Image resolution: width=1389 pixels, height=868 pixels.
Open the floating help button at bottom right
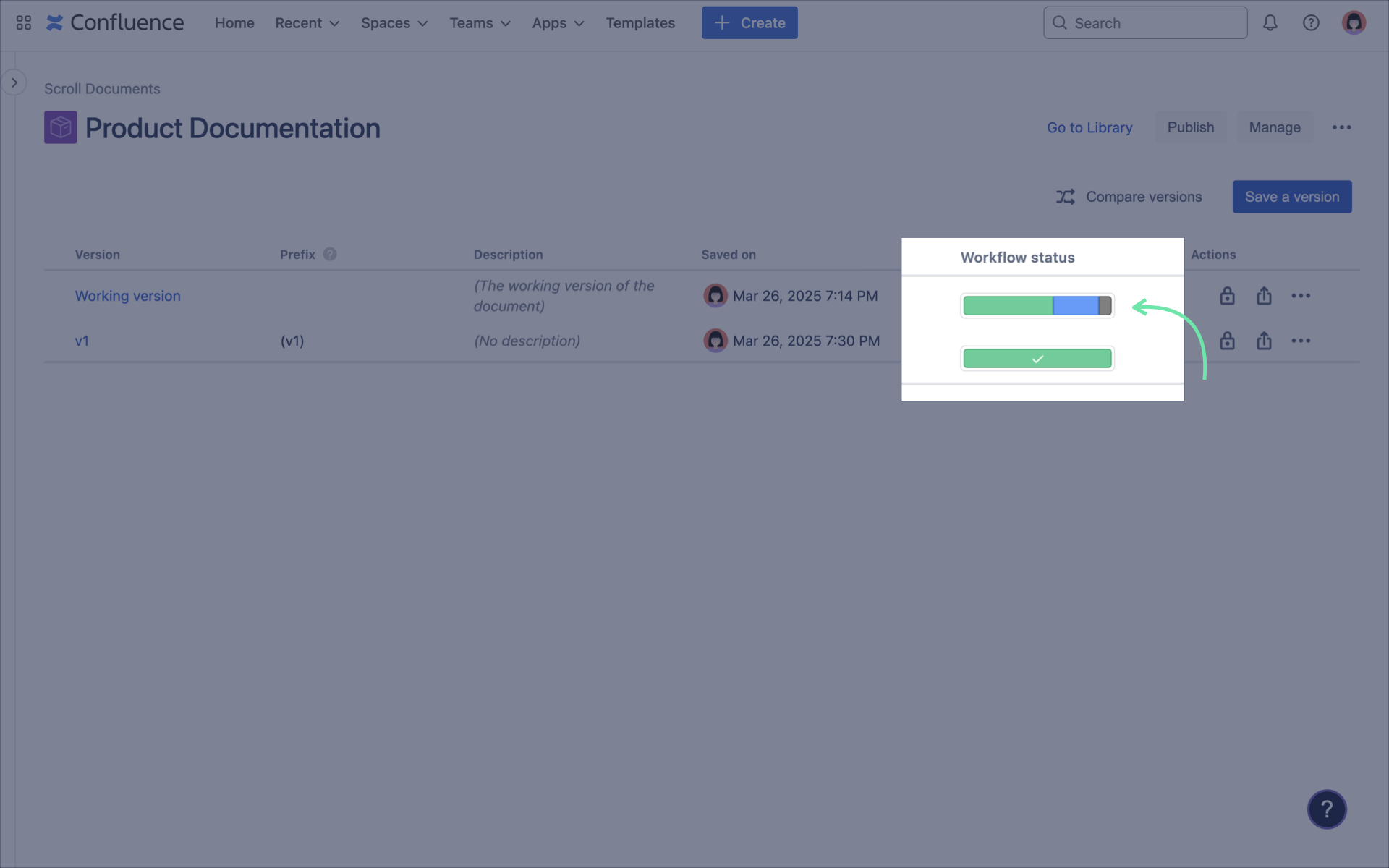tap(1327, 809)
